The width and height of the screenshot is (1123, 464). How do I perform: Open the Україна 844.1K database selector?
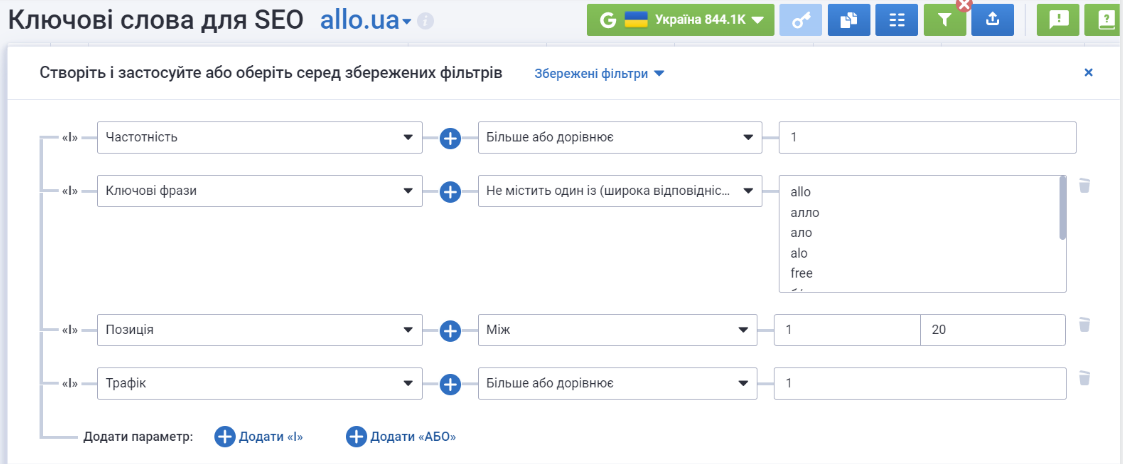[680, 20]
